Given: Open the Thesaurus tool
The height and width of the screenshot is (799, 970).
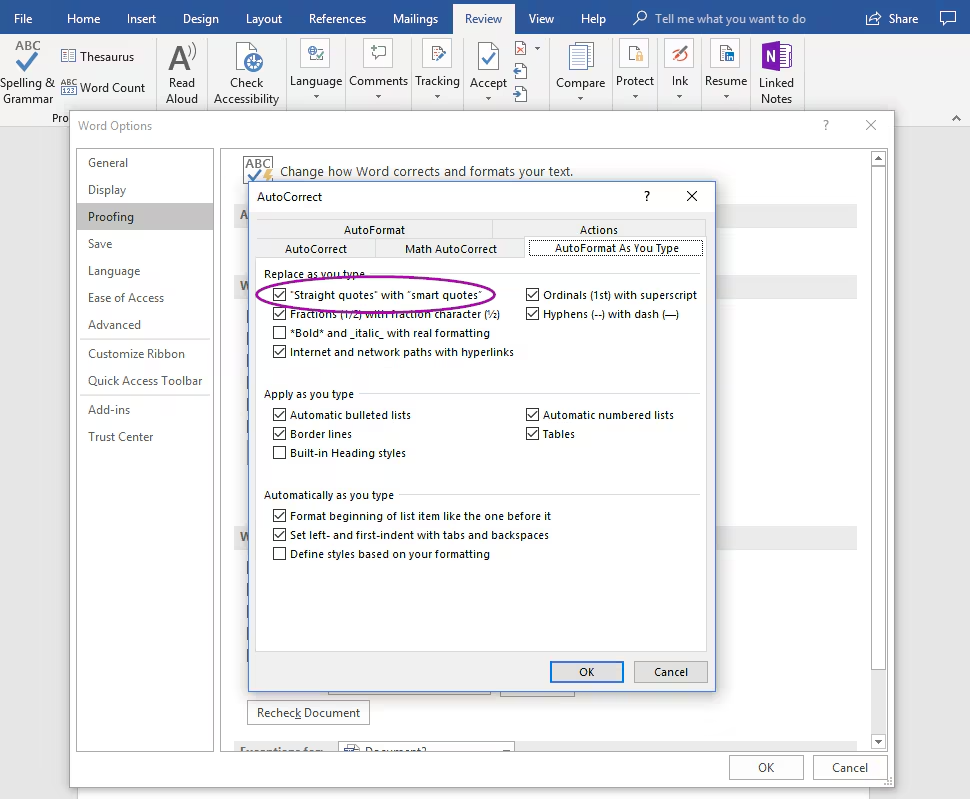Looking at the screenshot, I should pos(98,56).
